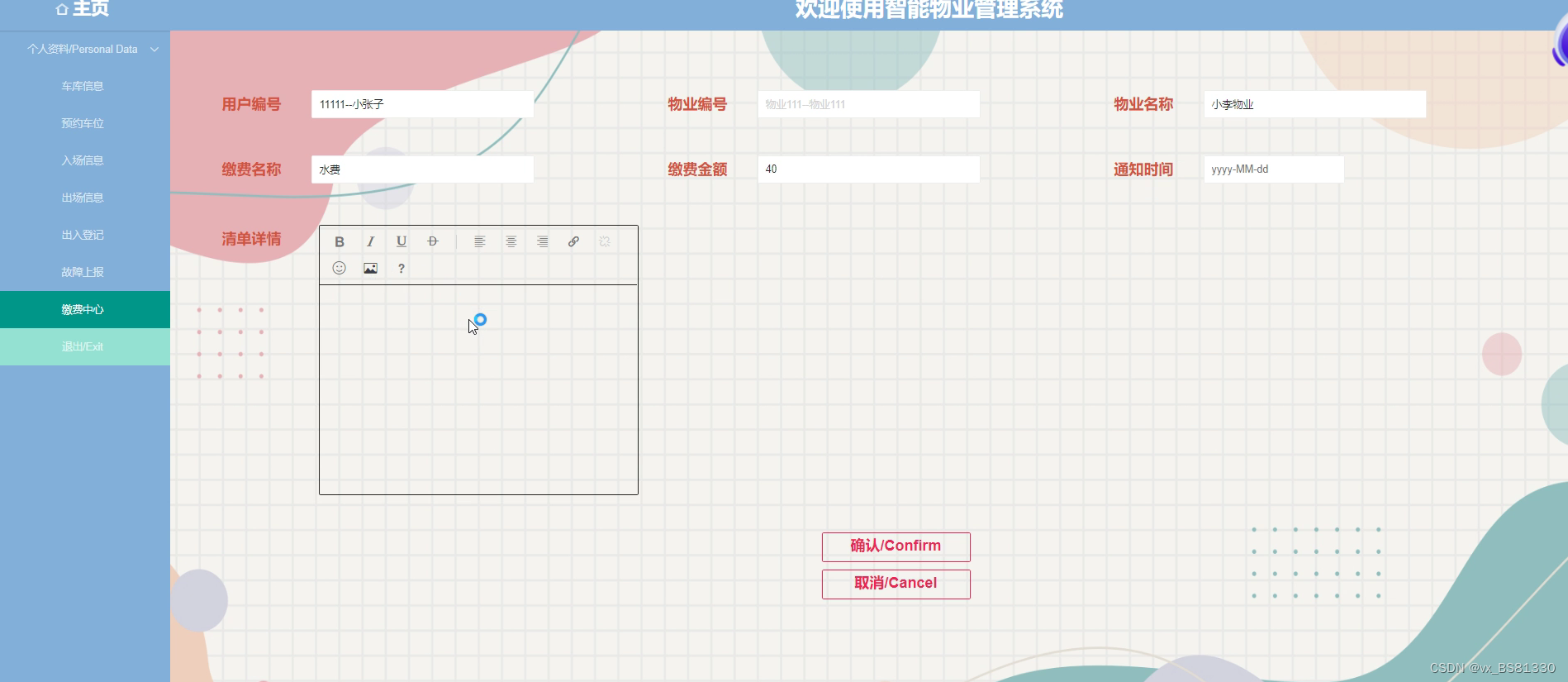Click the home icon beside 主页
Image resolution: width=1568 pixels, height=682 pixels.
tap(62, 9)
